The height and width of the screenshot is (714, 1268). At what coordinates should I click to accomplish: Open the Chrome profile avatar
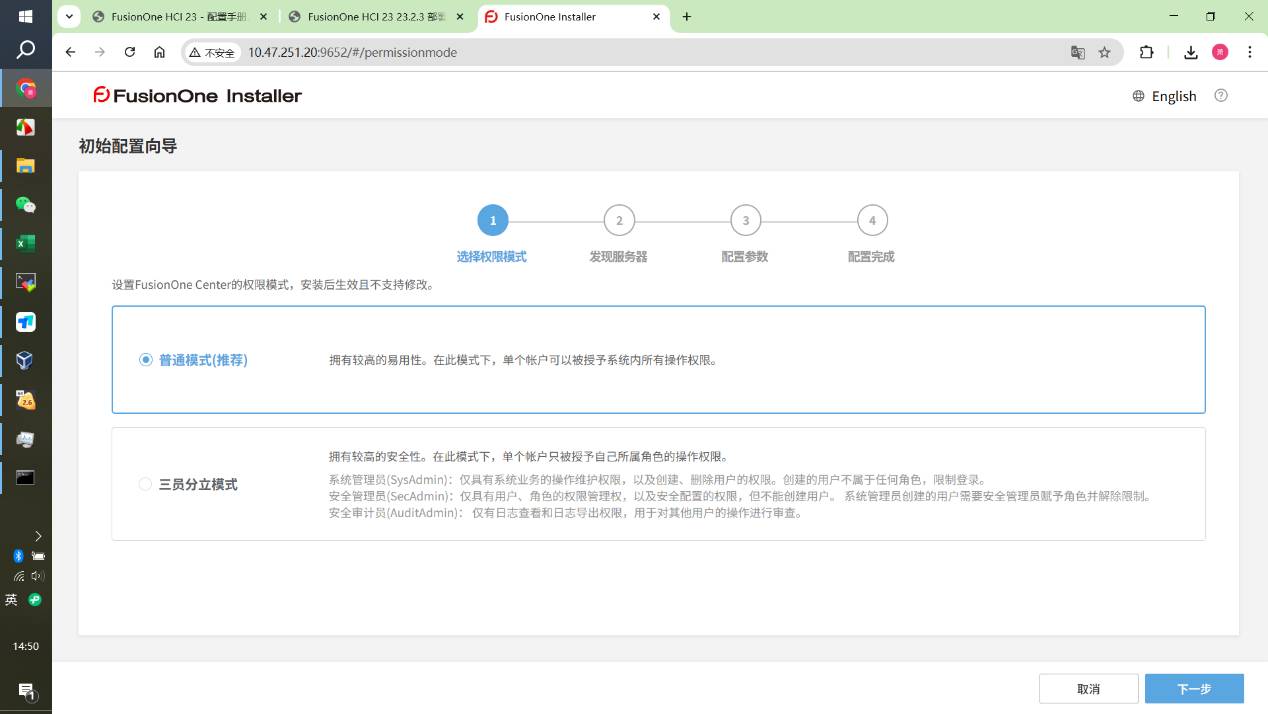pyautogui.click(x=1220, y=53)
